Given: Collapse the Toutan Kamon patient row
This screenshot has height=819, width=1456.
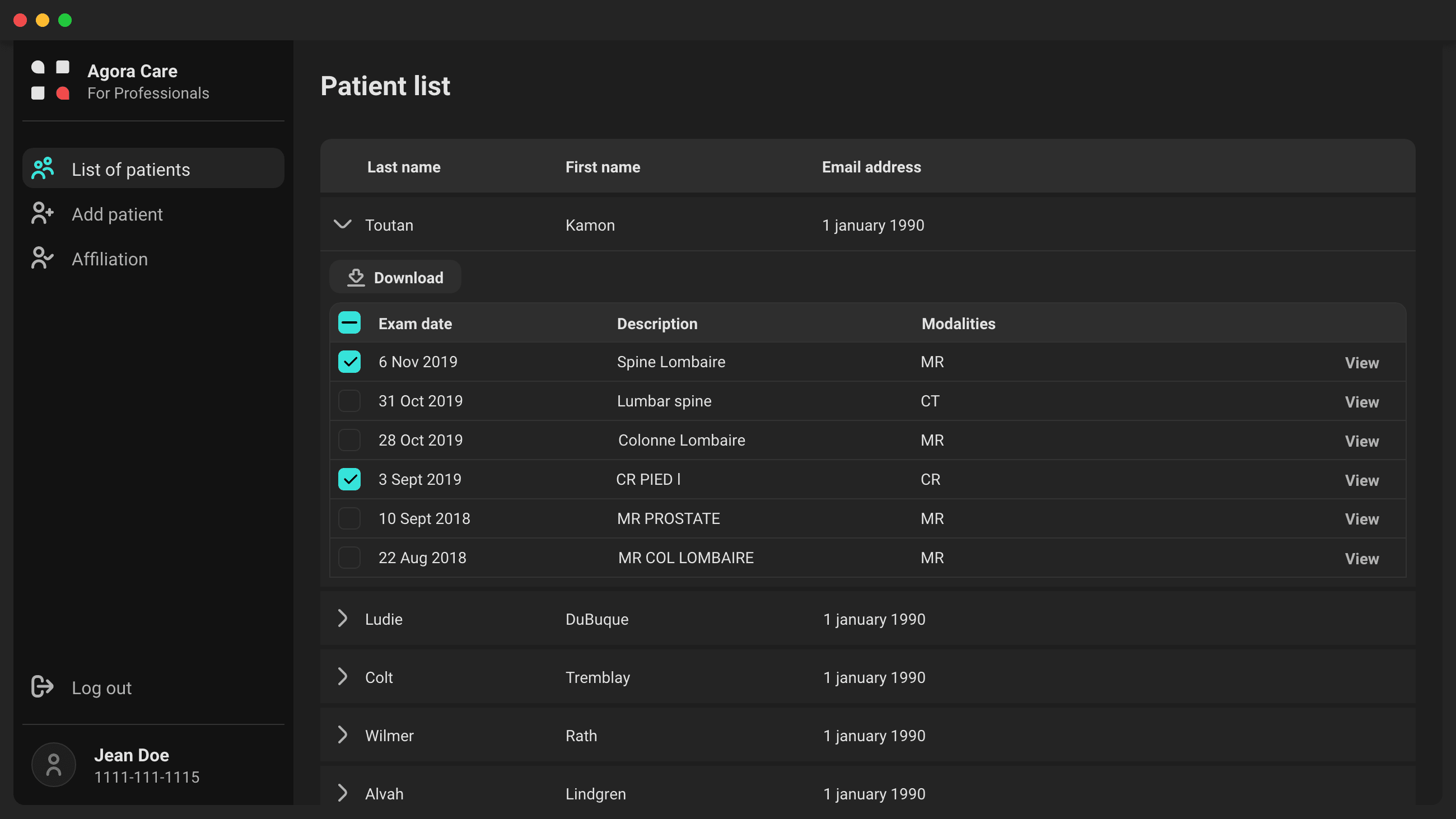Looking at the screenshot, I should (343, 224).
